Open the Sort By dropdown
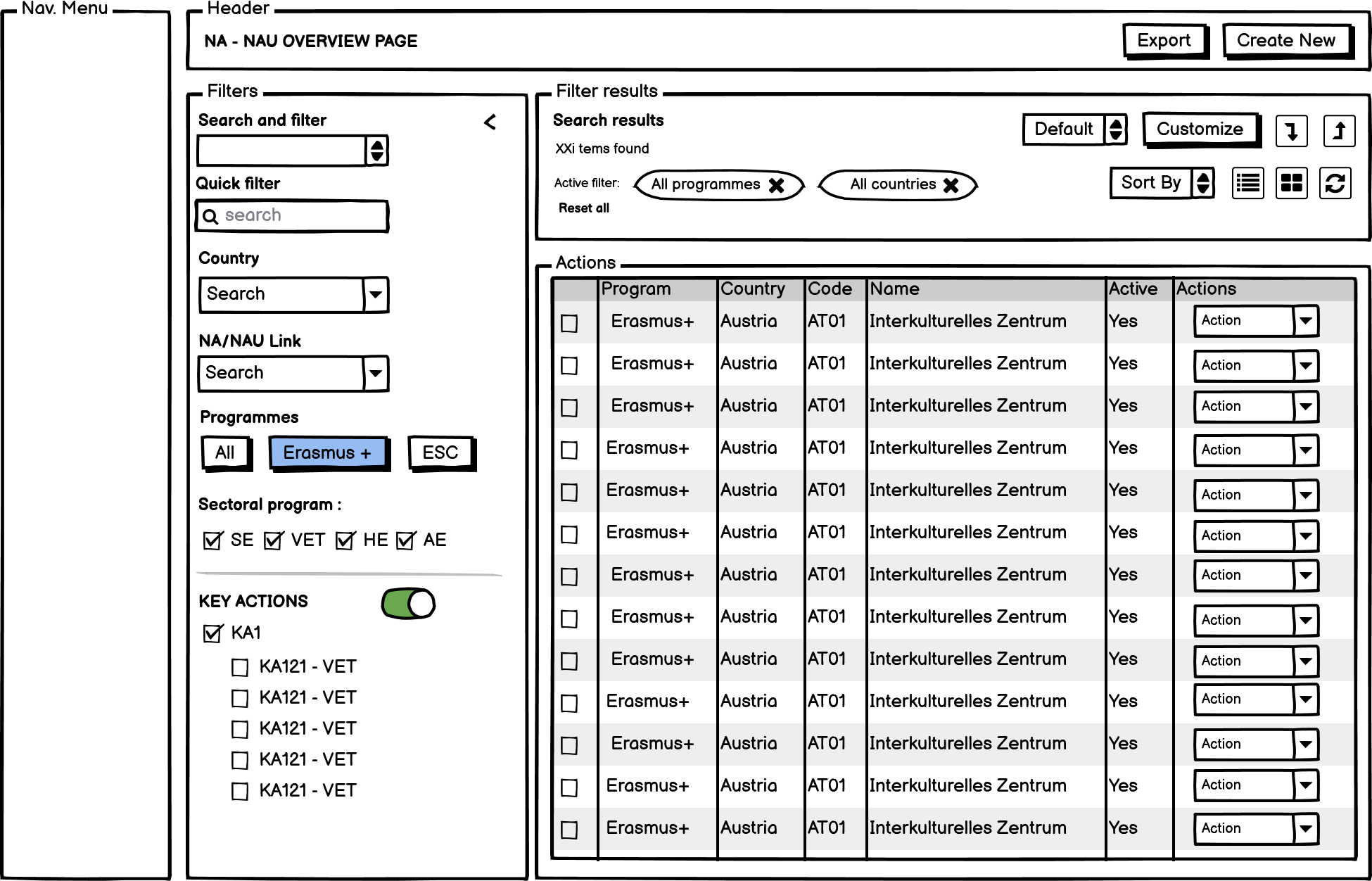 1203,183
